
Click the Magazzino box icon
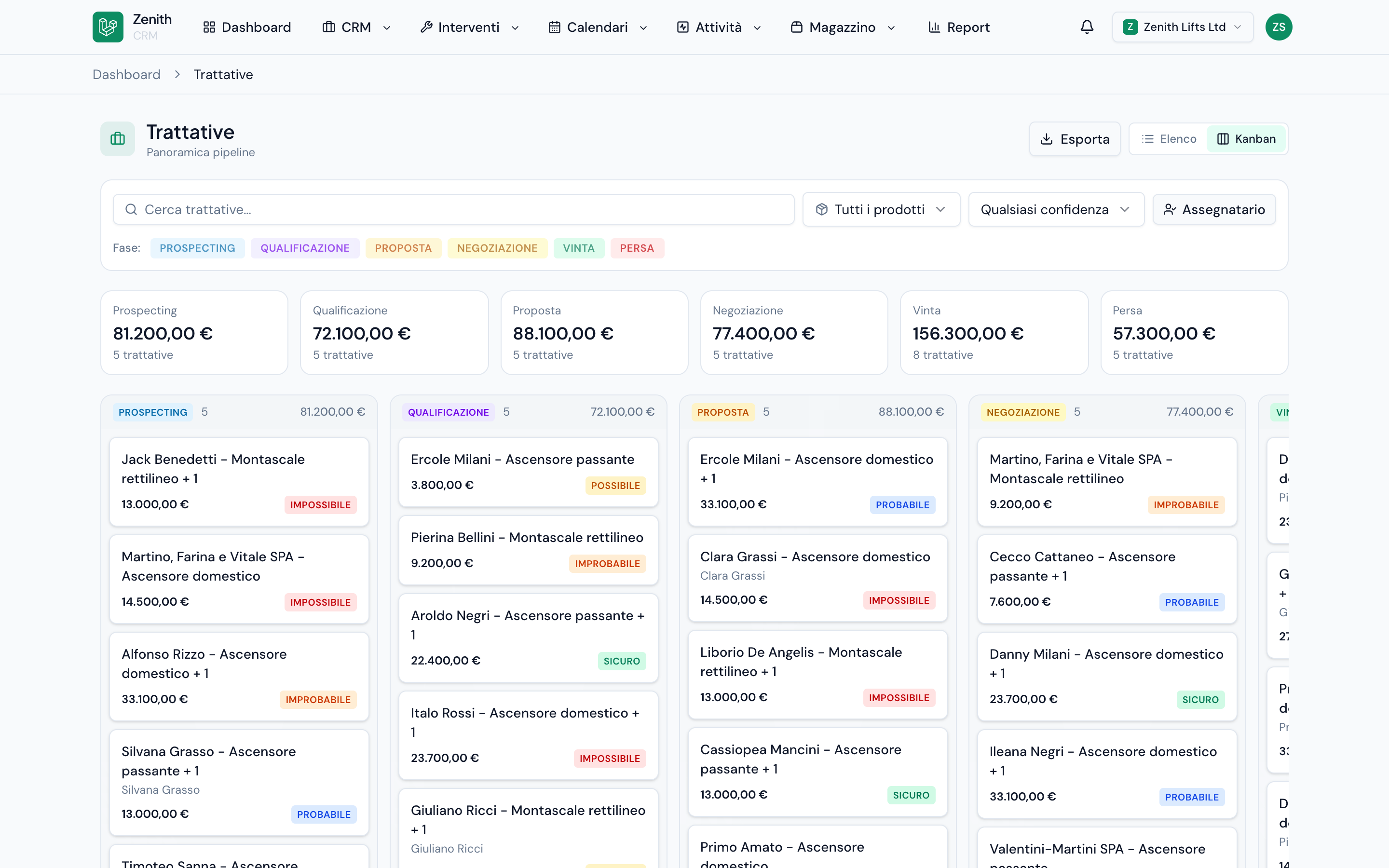click(796, 27)
